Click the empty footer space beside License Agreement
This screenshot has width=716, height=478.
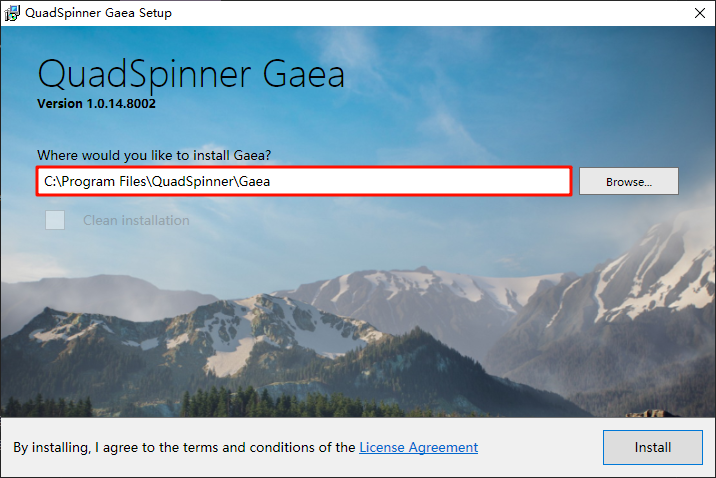540,447
